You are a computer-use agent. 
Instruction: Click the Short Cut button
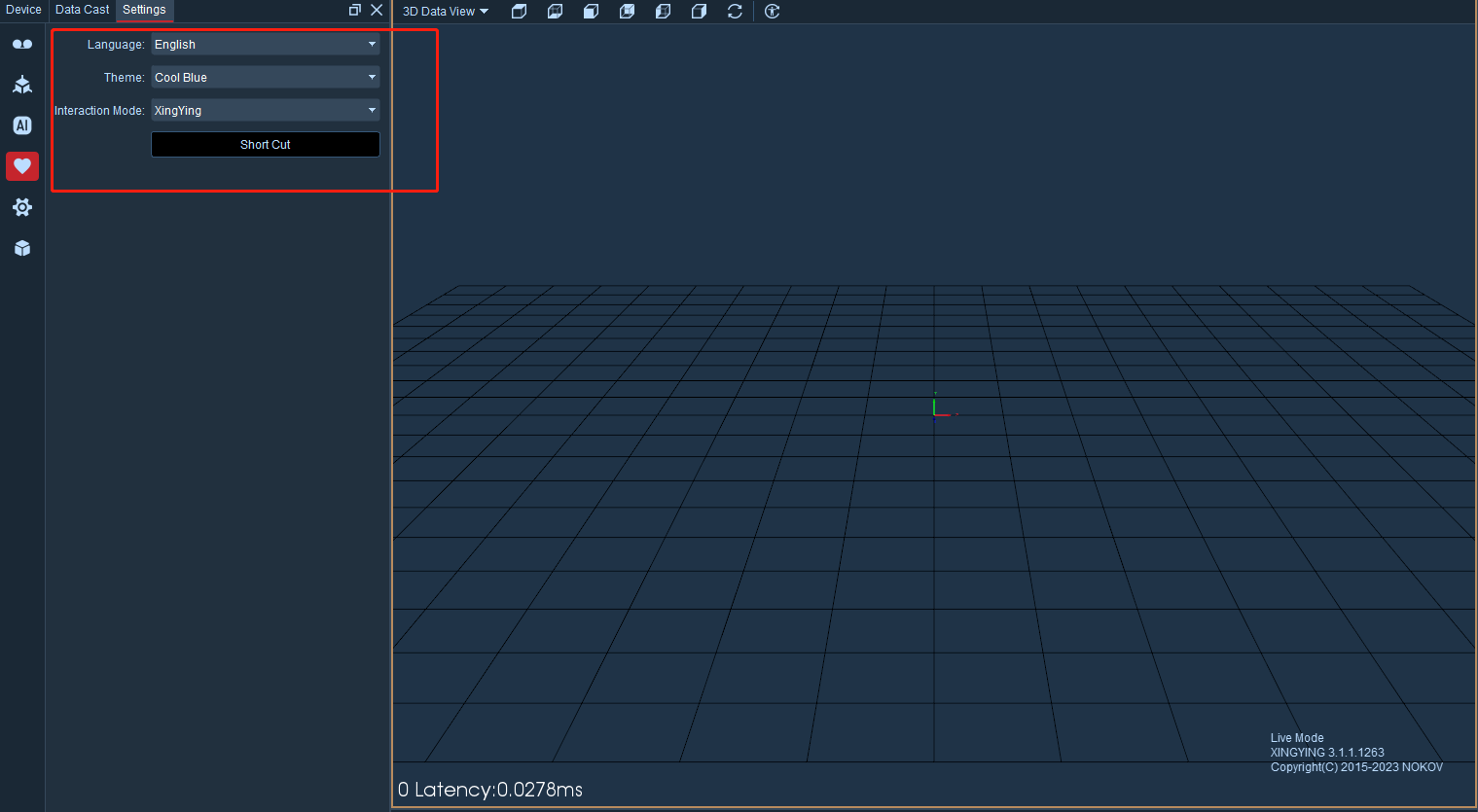click(265, 144)
